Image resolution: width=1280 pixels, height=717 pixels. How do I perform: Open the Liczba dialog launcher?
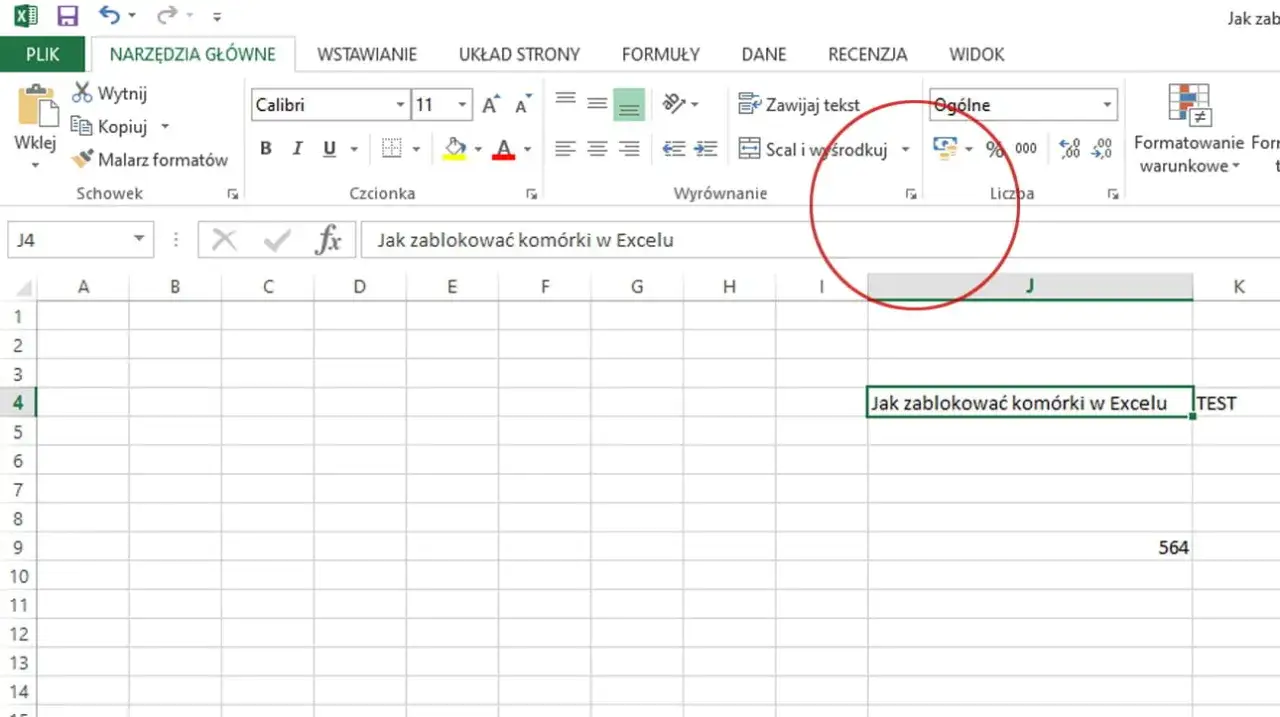tap(1113, 194)
